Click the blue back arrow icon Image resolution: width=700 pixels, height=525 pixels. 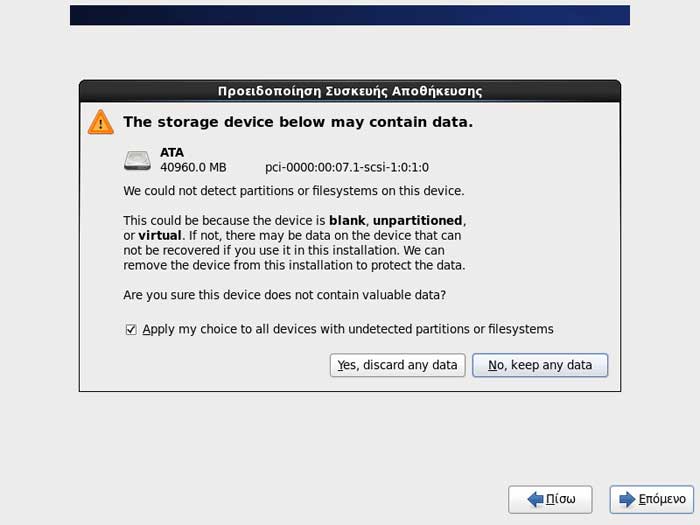click(535, 499)
